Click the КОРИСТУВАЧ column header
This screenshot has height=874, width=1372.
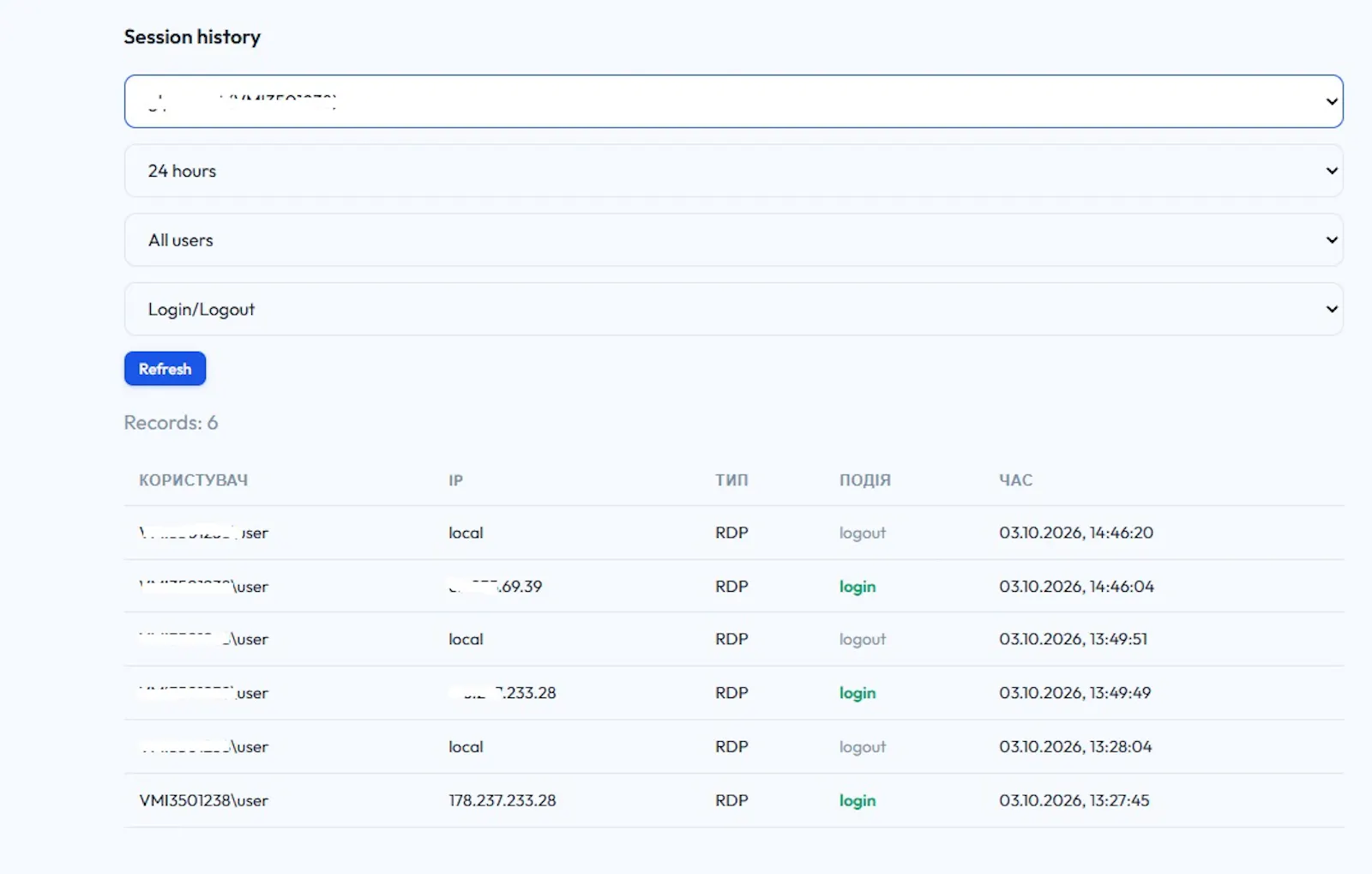(x=194, y=480)
